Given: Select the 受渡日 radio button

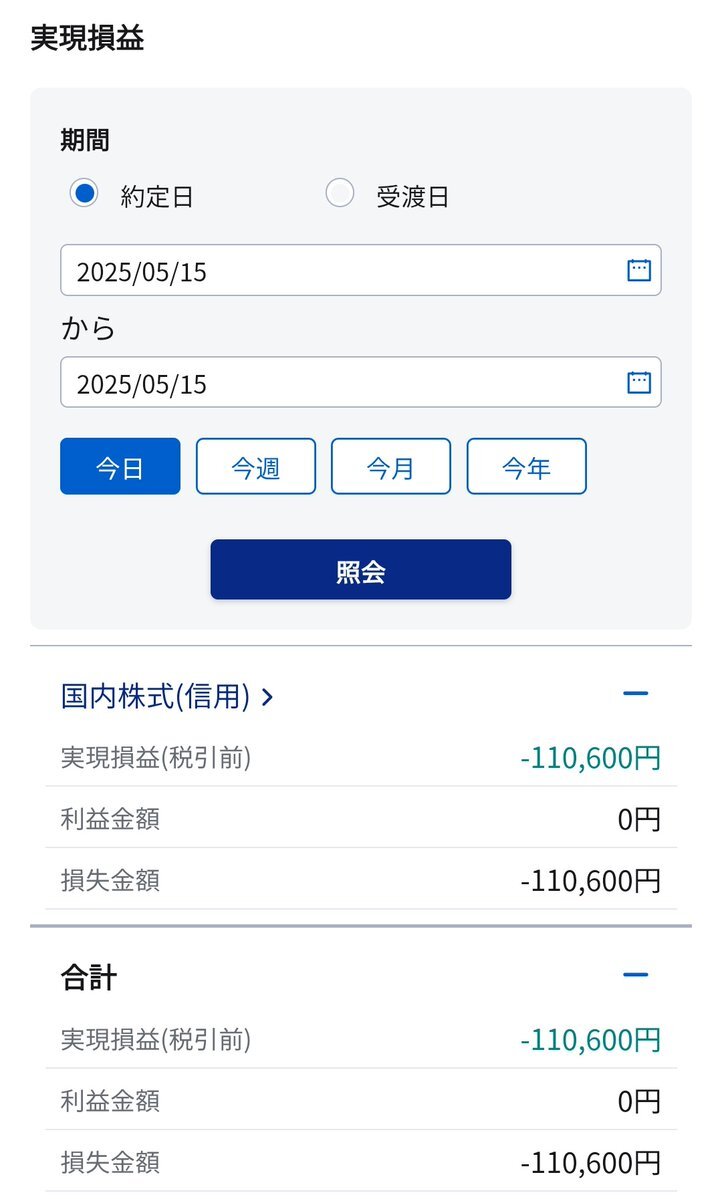Looking at the screenshot, I should 340,193.
